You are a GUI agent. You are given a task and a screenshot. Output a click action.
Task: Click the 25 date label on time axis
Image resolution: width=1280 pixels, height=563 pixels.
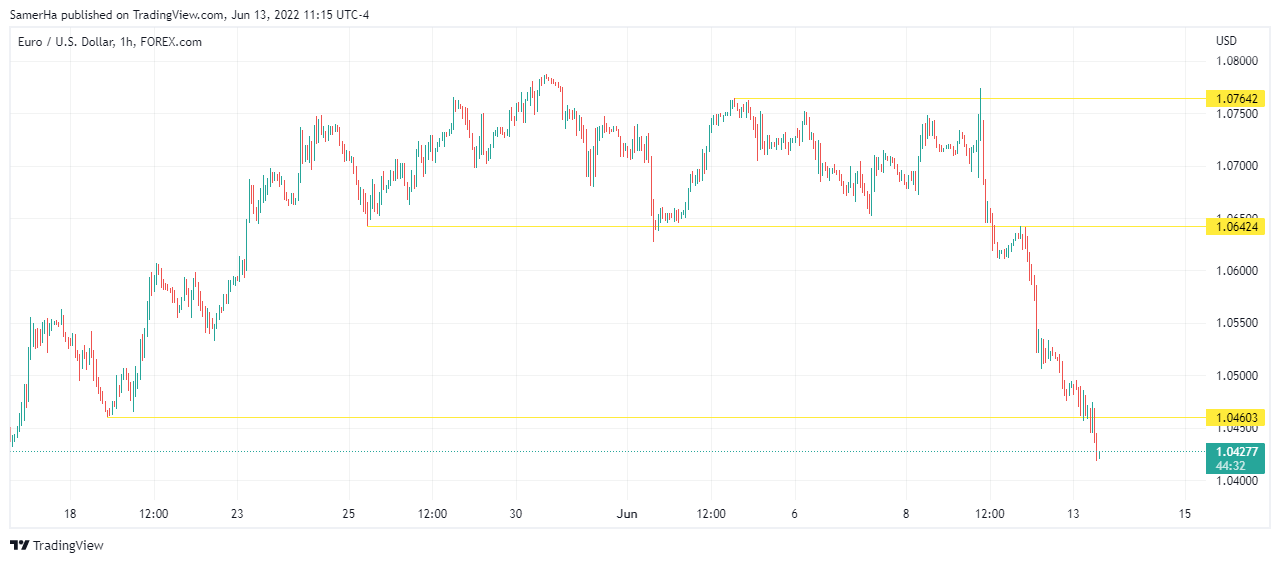(x=348, y=514)
